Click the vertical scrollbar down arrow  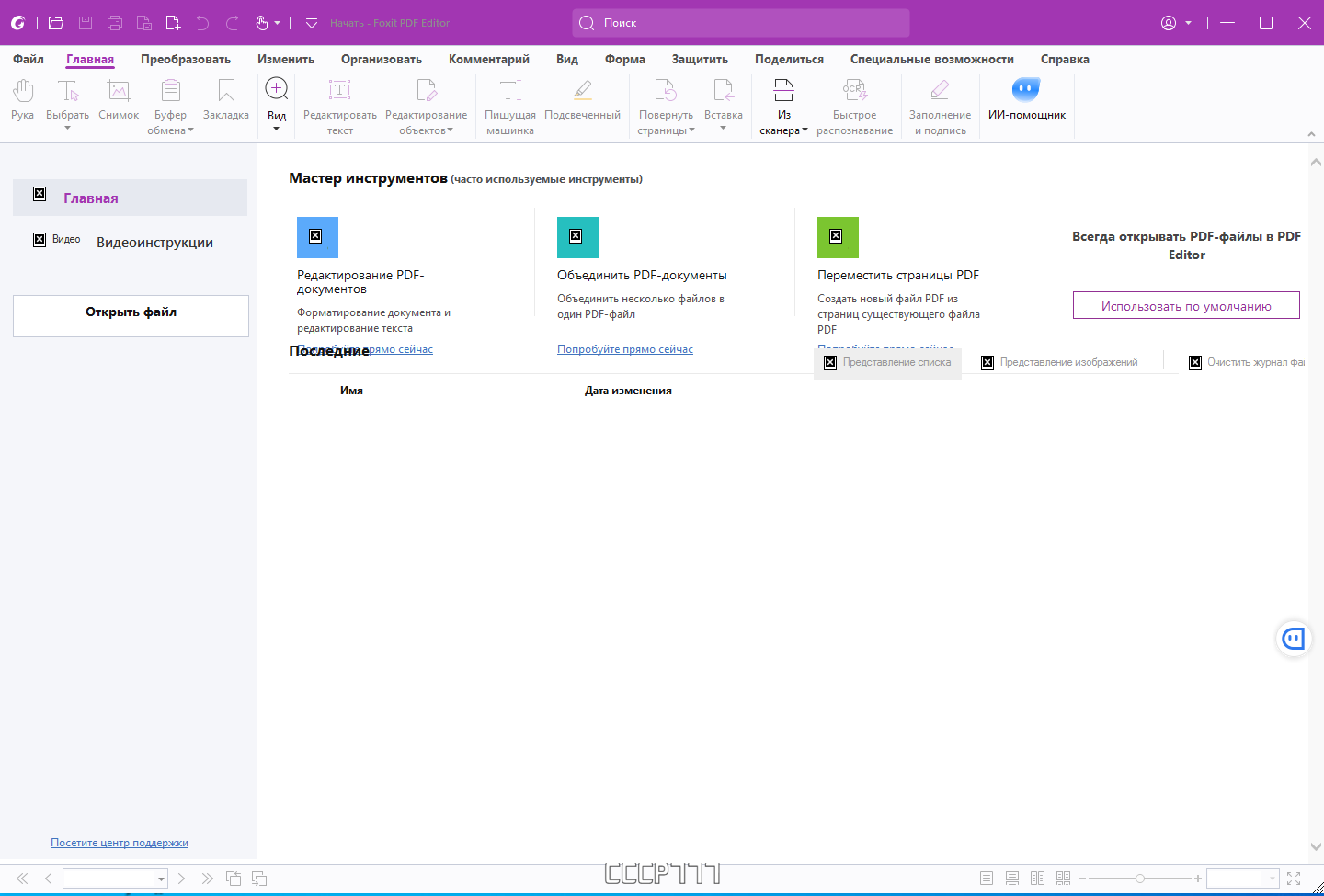coord(1316,847)
